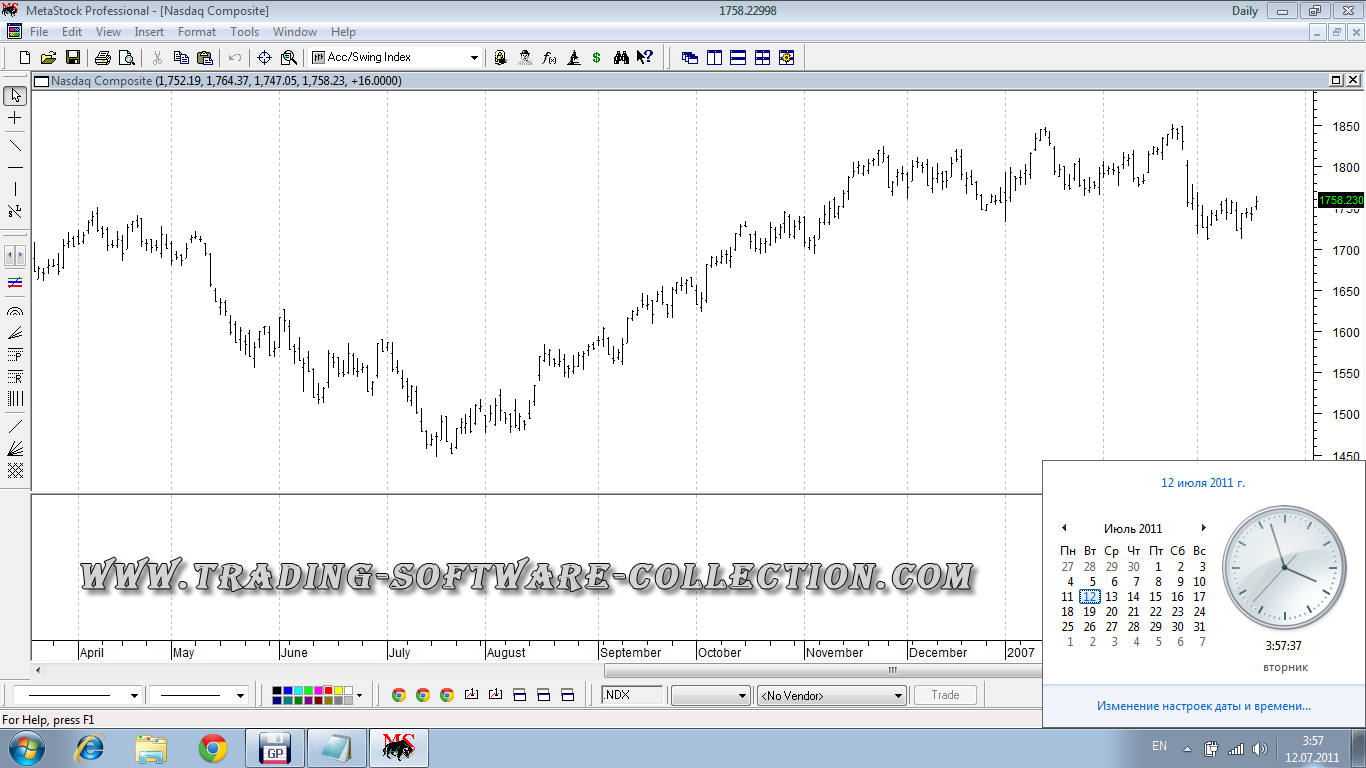Select the trendline drawing tool

pyautogui.click(x=15, y=145)
